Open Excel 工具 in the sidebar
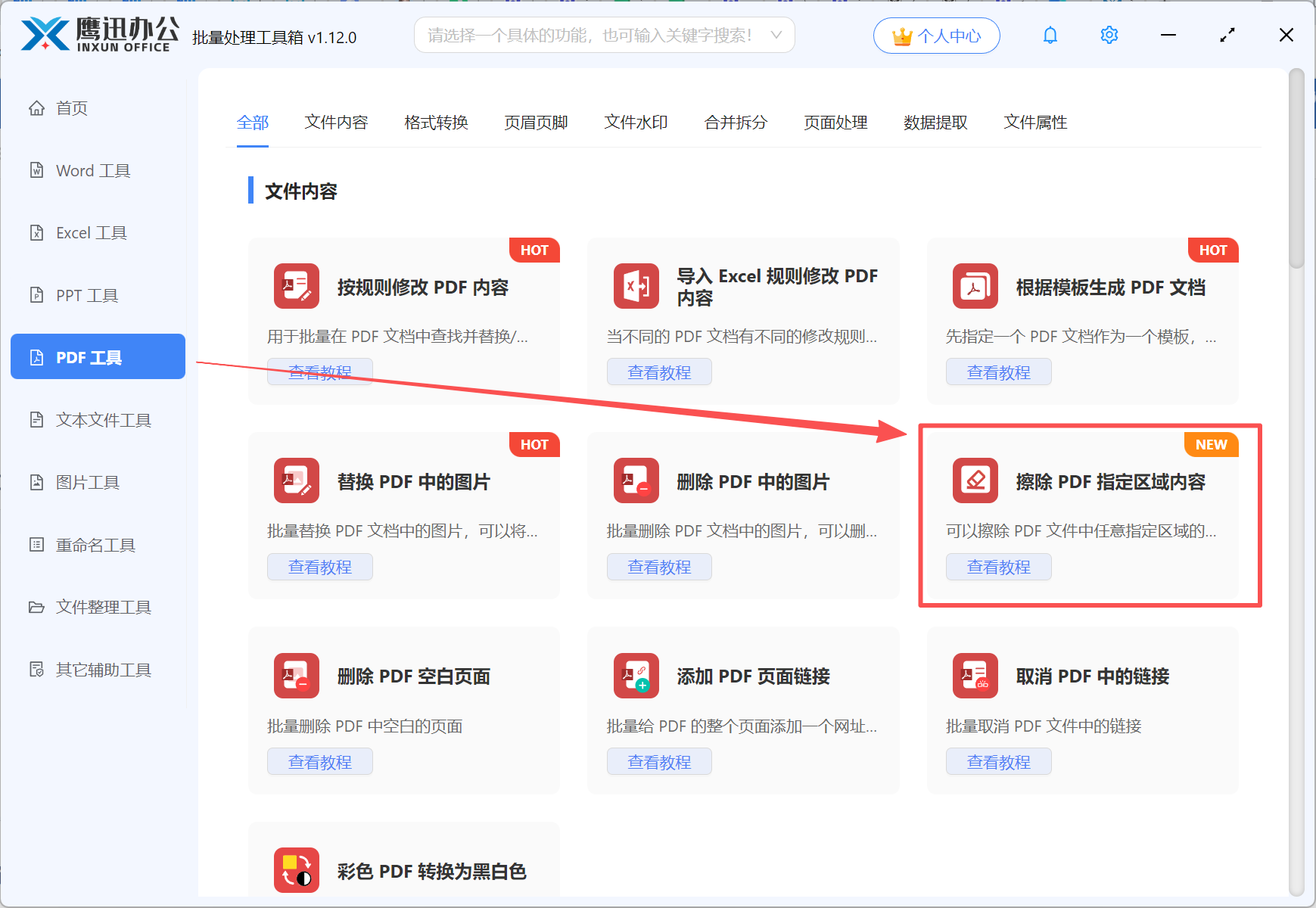Image resolution: width=1316 pixels, height=908 pixels. point(98,233)
